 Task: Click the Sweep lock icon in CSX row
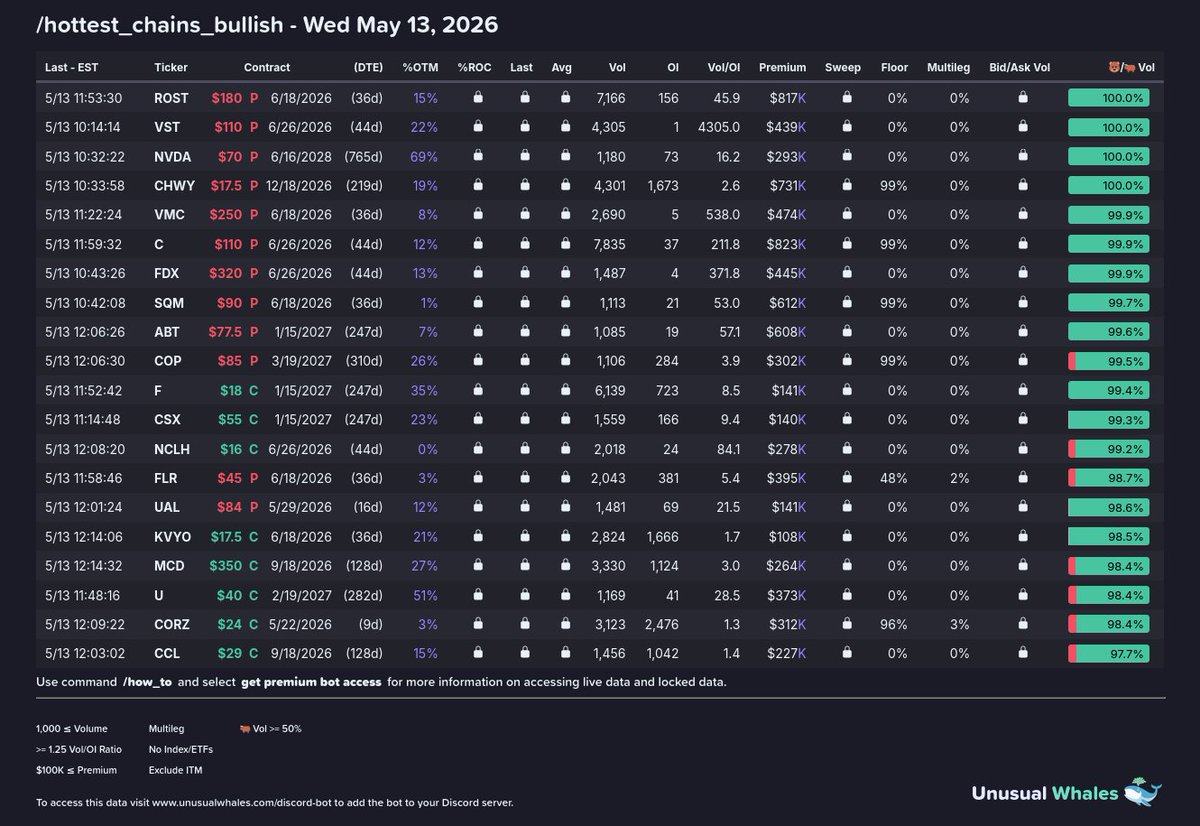pyautogui.click(x=846, y=419)
